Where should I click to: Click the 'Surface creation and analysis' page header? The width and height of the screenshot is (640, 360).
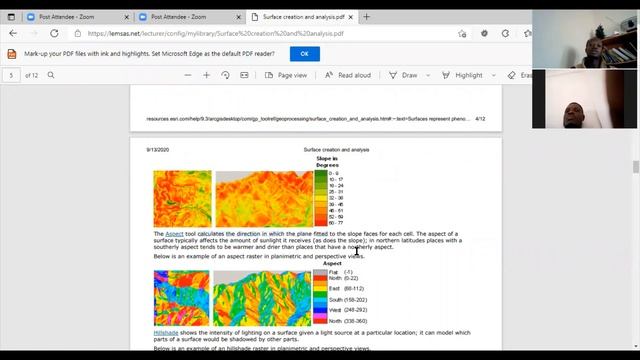(336, 150)
